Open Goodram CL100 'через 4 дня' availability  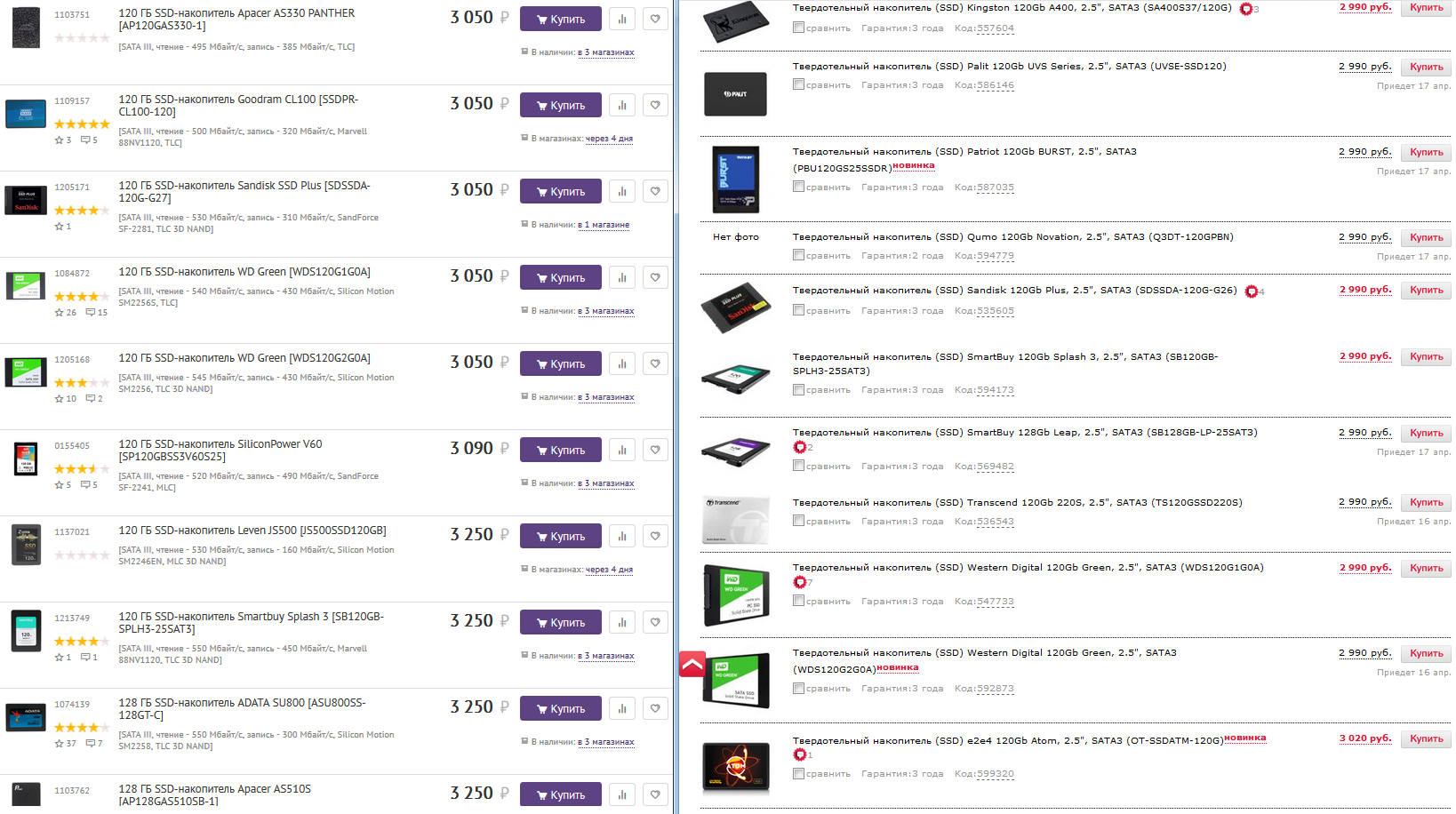tap(609, 139)
